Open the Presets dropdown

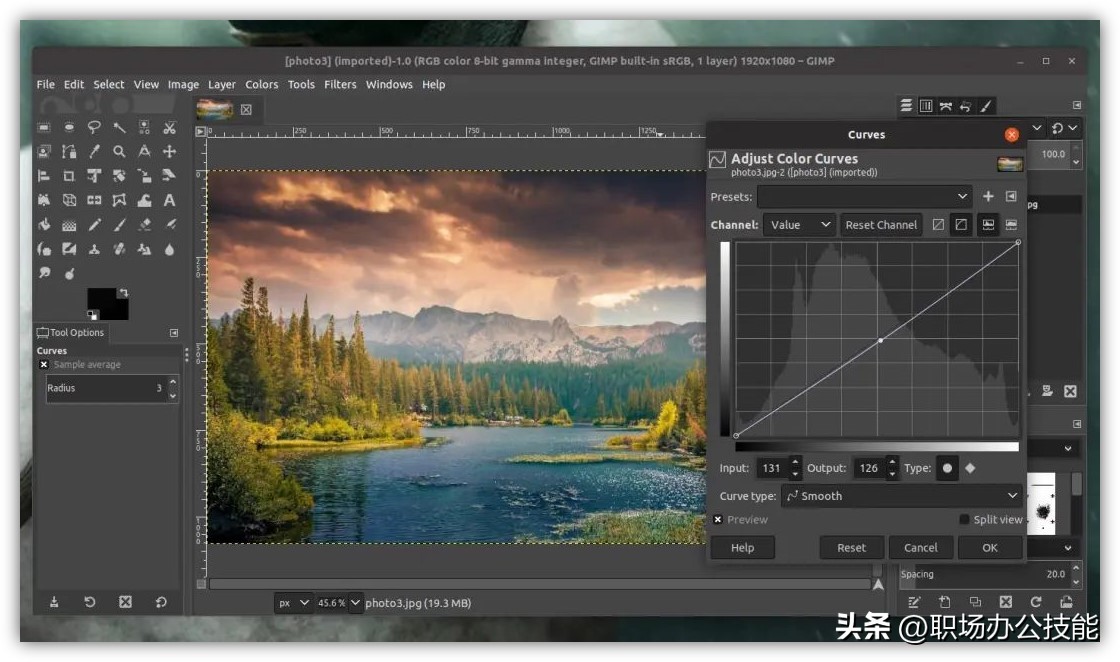864,197
